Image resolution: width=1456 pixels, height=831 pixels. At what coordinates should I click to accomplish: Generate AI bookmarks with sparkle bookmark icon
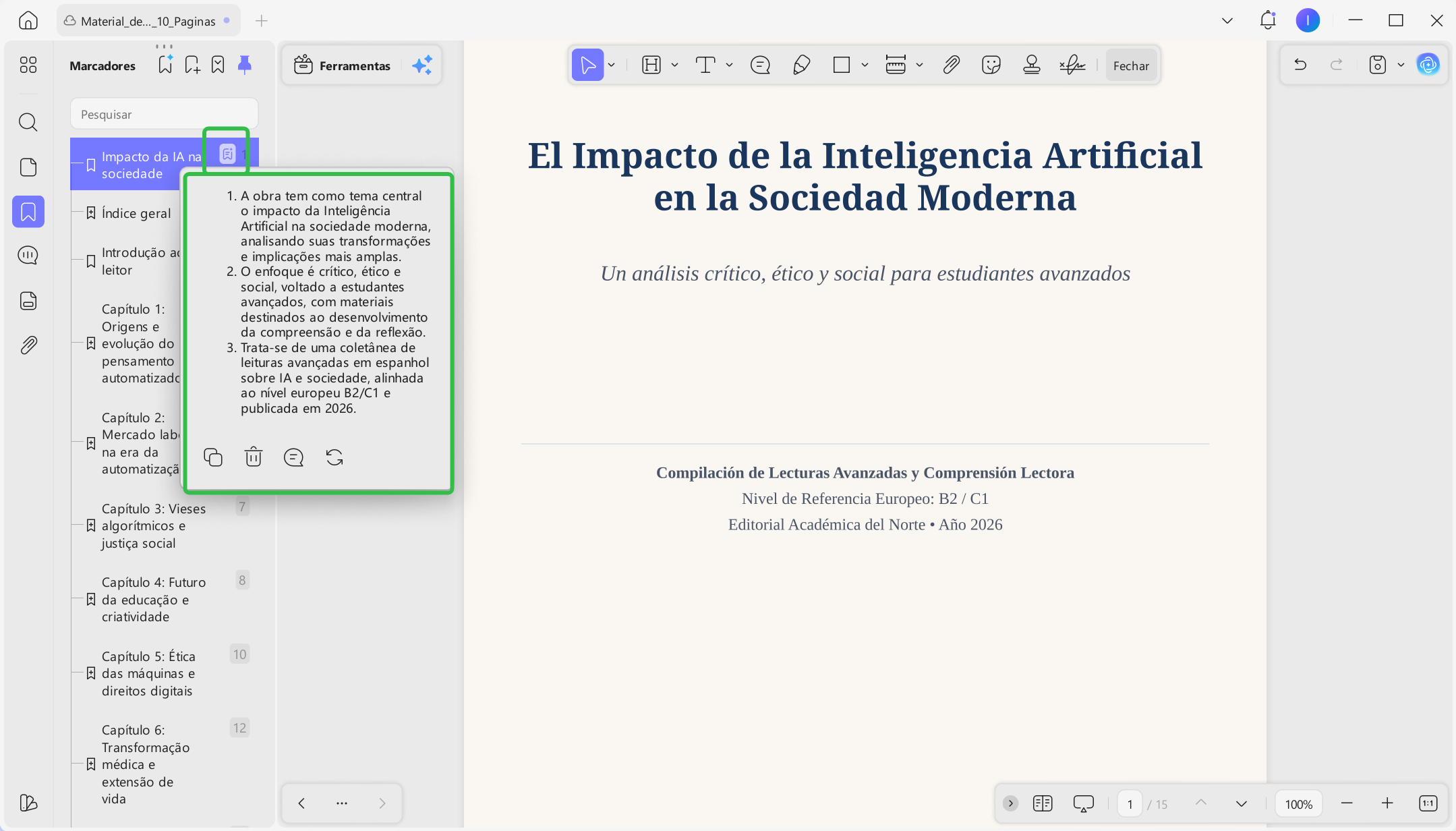pyautogui.click(x=165, y=65)
